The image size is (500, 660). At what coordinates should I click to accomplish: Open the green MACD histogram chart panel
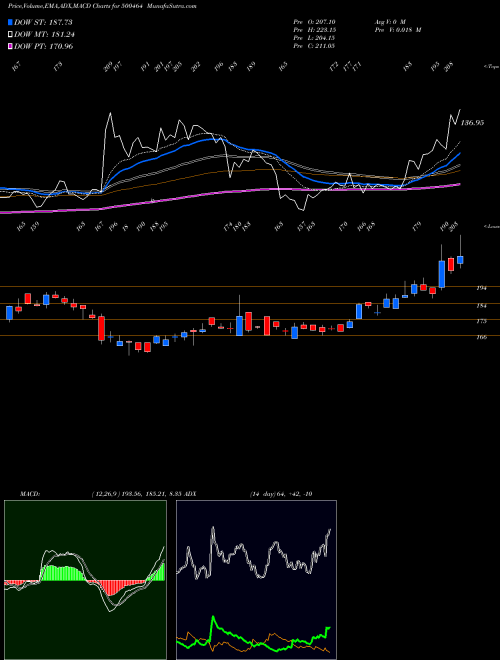[x=85, y=580]
